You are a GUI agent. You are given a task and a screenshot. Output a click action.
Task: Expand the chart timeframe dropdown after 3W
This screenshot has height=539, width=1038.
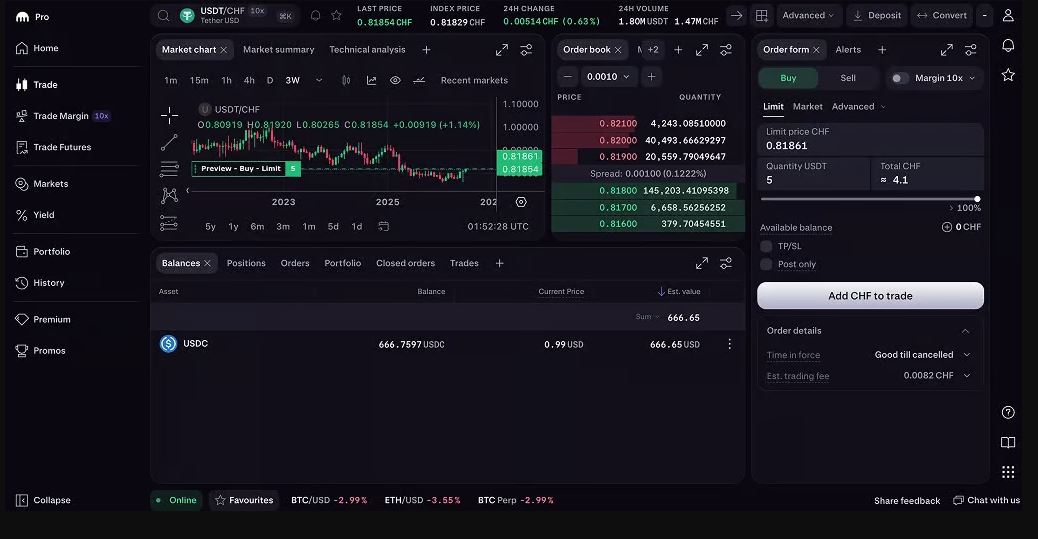[319, 80]
